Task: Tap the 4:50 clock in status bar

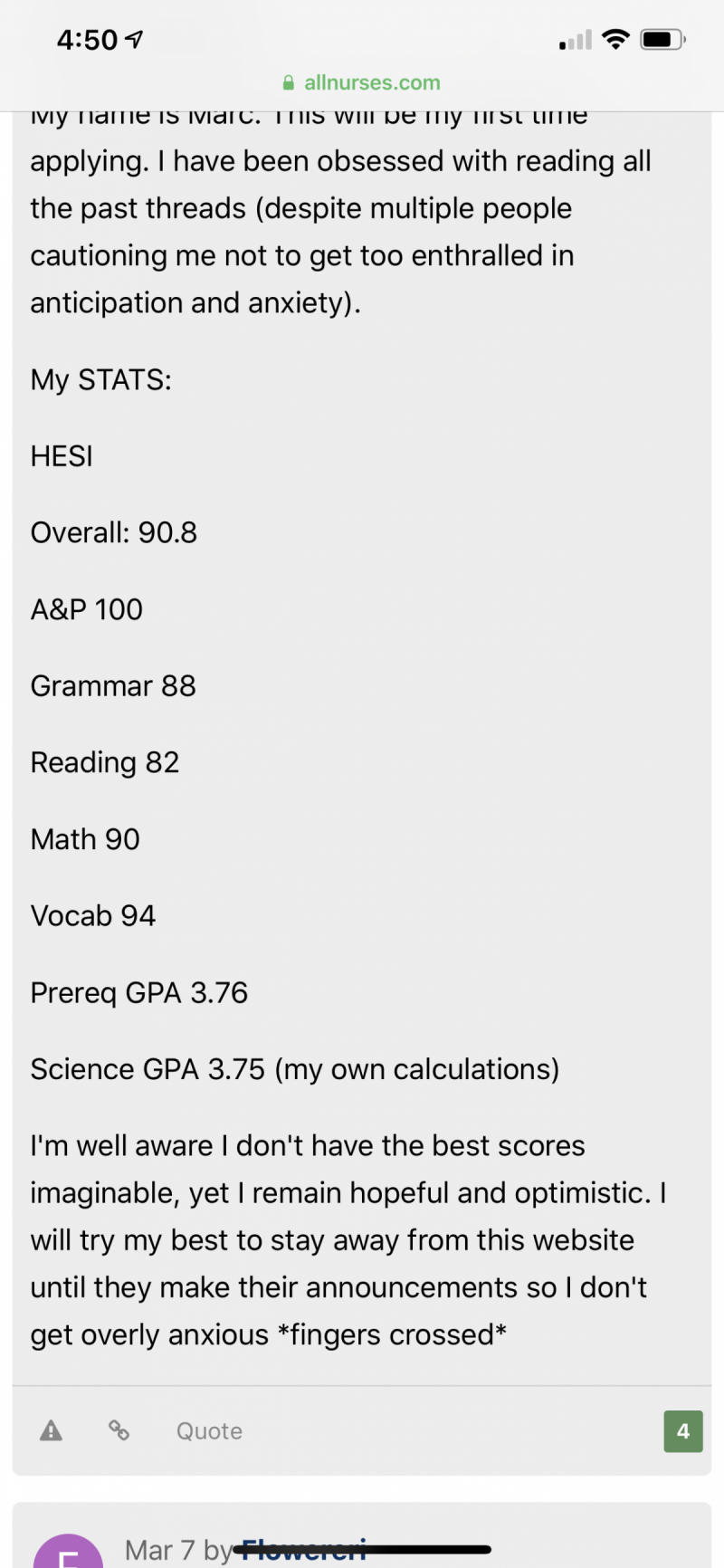Action: point(87,40)
